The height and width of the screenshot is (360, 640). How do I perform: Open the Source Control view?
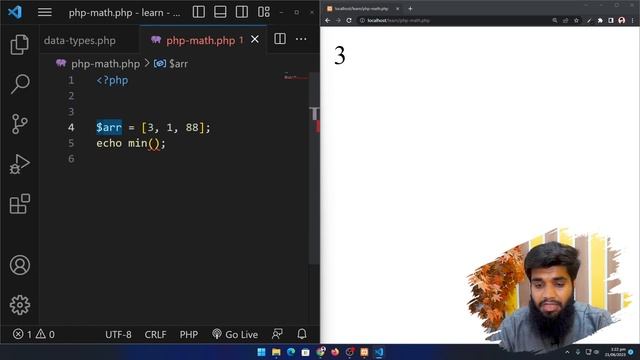19,124
